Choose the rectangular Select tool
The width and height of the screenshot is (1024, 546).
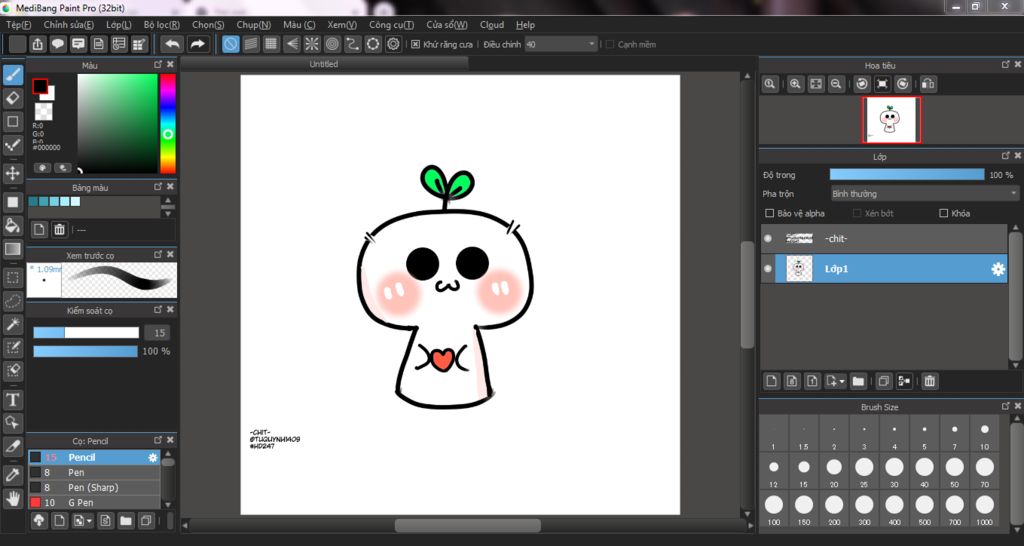(13, 278)
